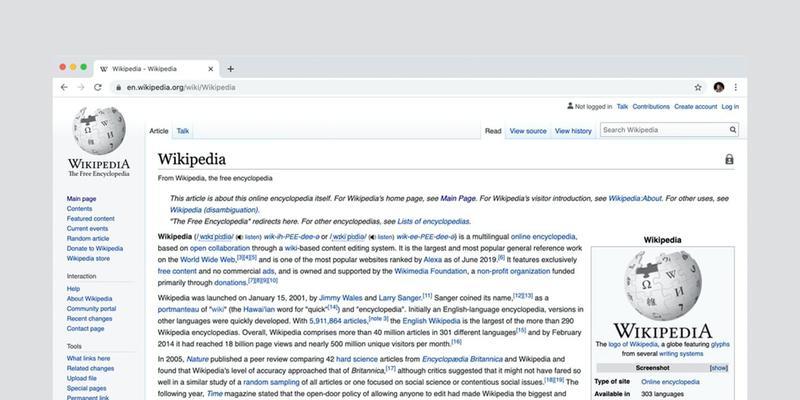The image size is (800, 400).
Task: Open Wikipedia (disambiguation) link
Action: pyautogui.click(x=214, y=210)
